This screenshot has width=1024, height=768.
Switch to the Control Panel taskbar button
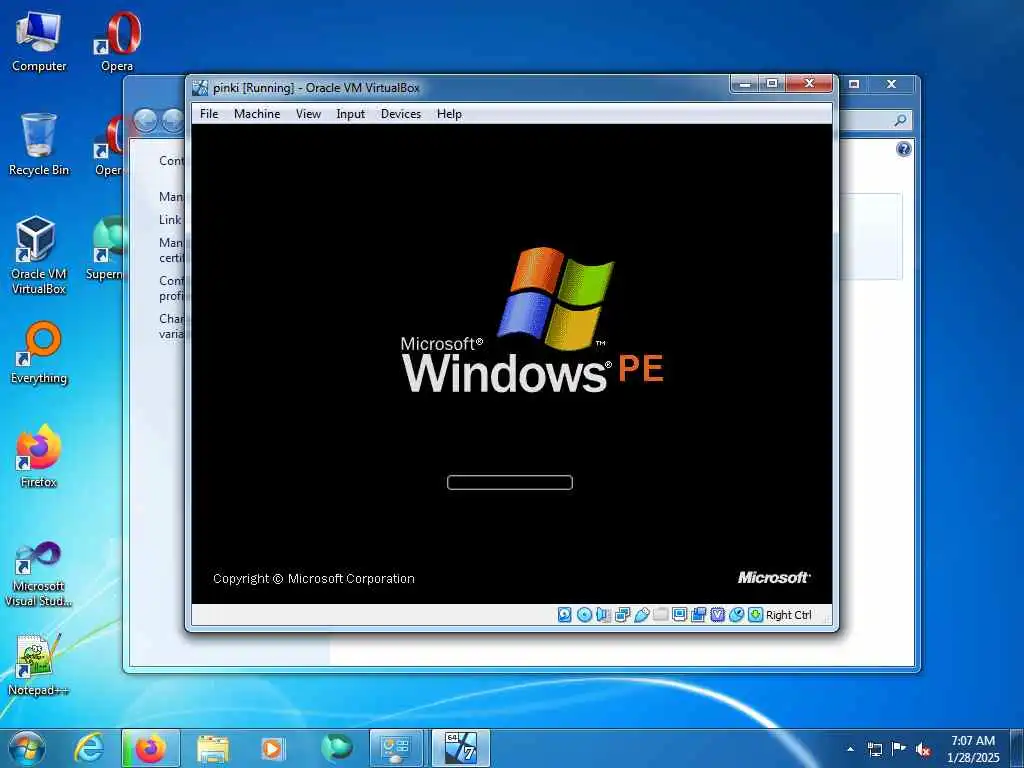click(x=396, y=748)
